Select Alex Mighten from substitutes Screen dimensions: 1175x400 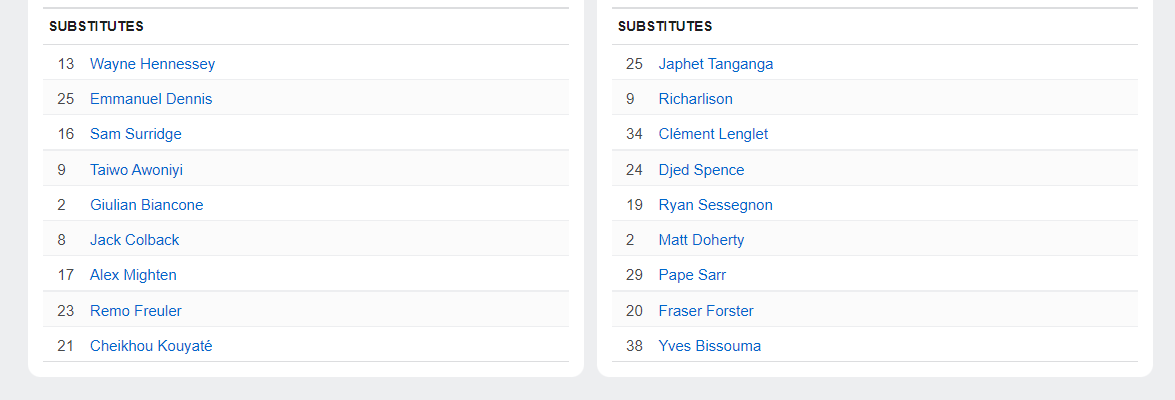tap(133, 275)
